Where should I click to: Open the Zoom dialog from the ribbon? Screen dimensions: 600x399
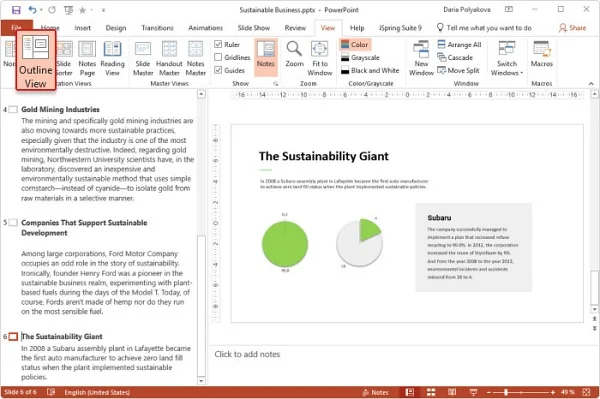pos(294,55)
